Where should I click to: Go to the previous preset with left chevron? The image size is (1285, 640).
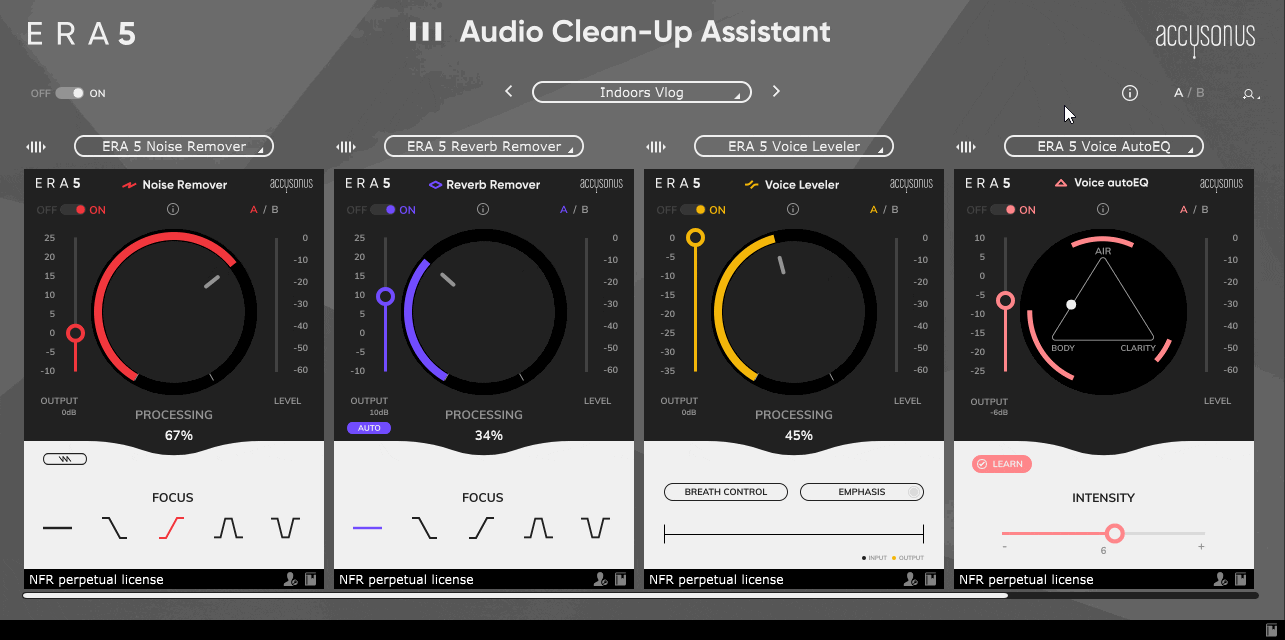click(x=509, y=91)
